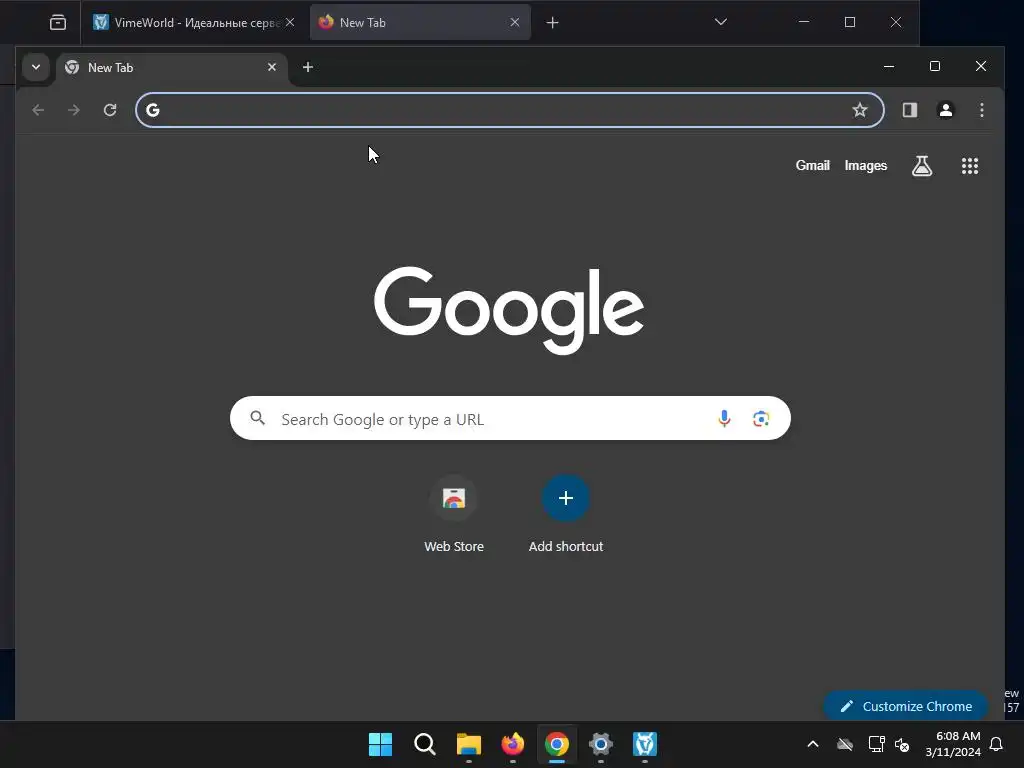This screenshot has height=768, width=1024.
Task: Open the Web Store shortcut
Action: (x=454, y=515)
